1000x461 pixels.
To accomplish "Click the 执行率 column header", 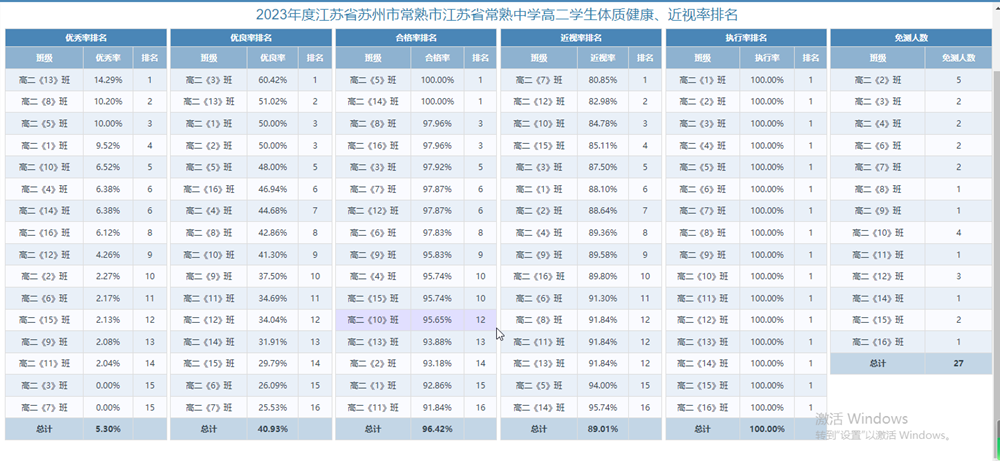I will (x=767, y=58).
